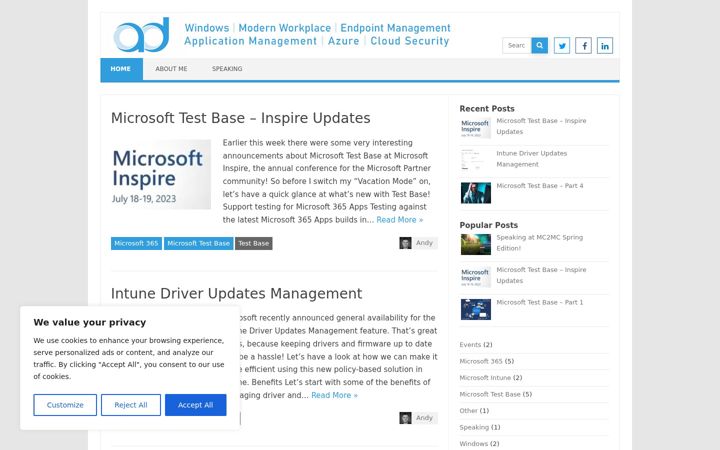
Task: Click the 'ad' site logo
Action: click(141, 34)
